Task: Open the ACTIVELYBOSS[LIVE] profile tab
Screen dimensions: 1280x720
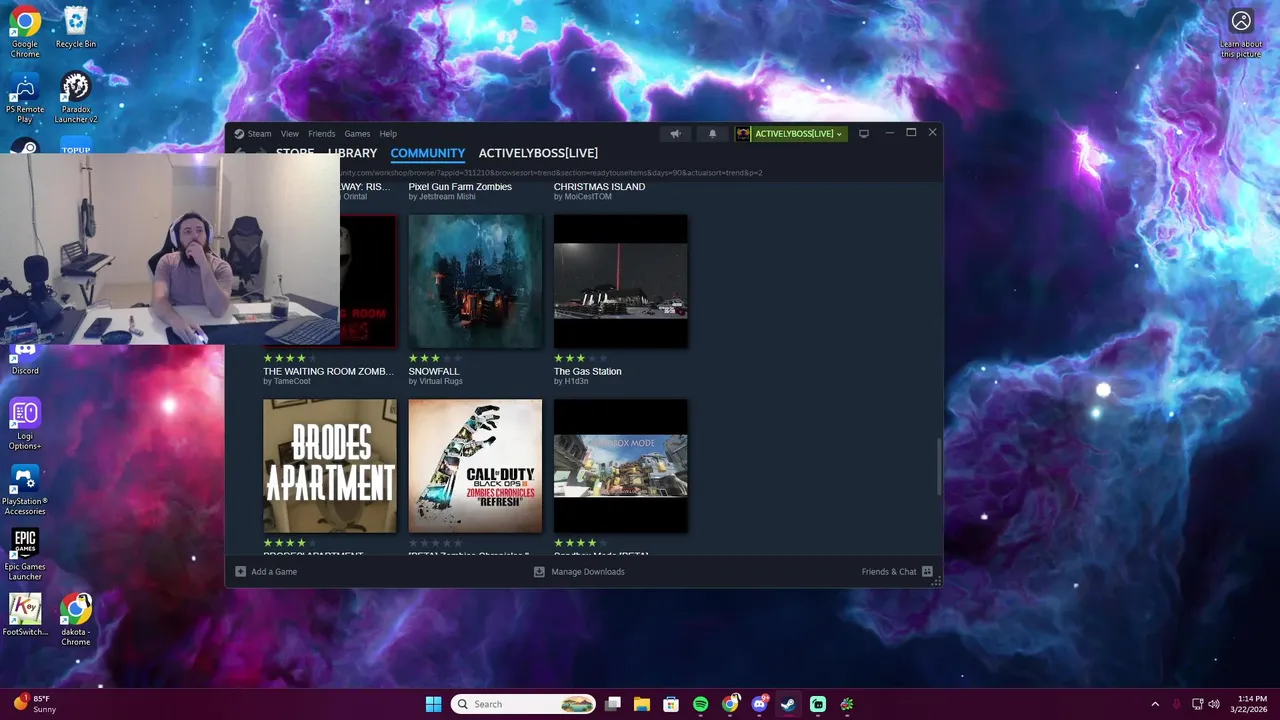Action: [538, 153]
